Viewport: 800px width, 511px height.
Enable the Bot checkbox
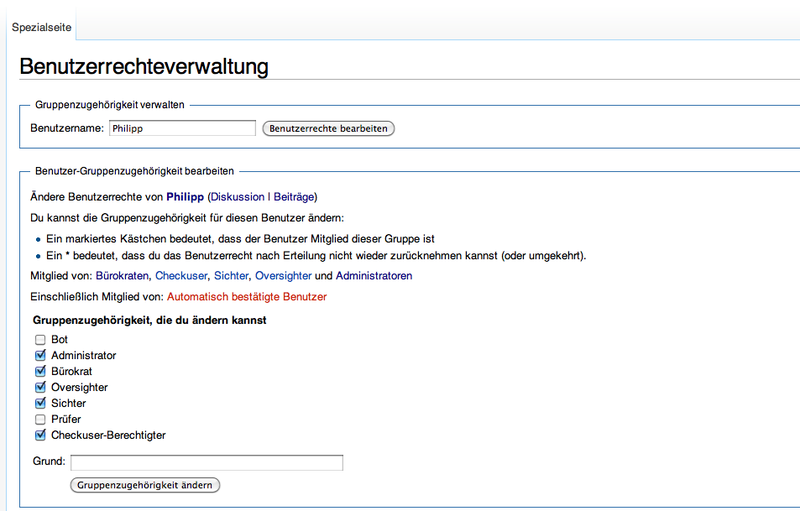(41, 340)
